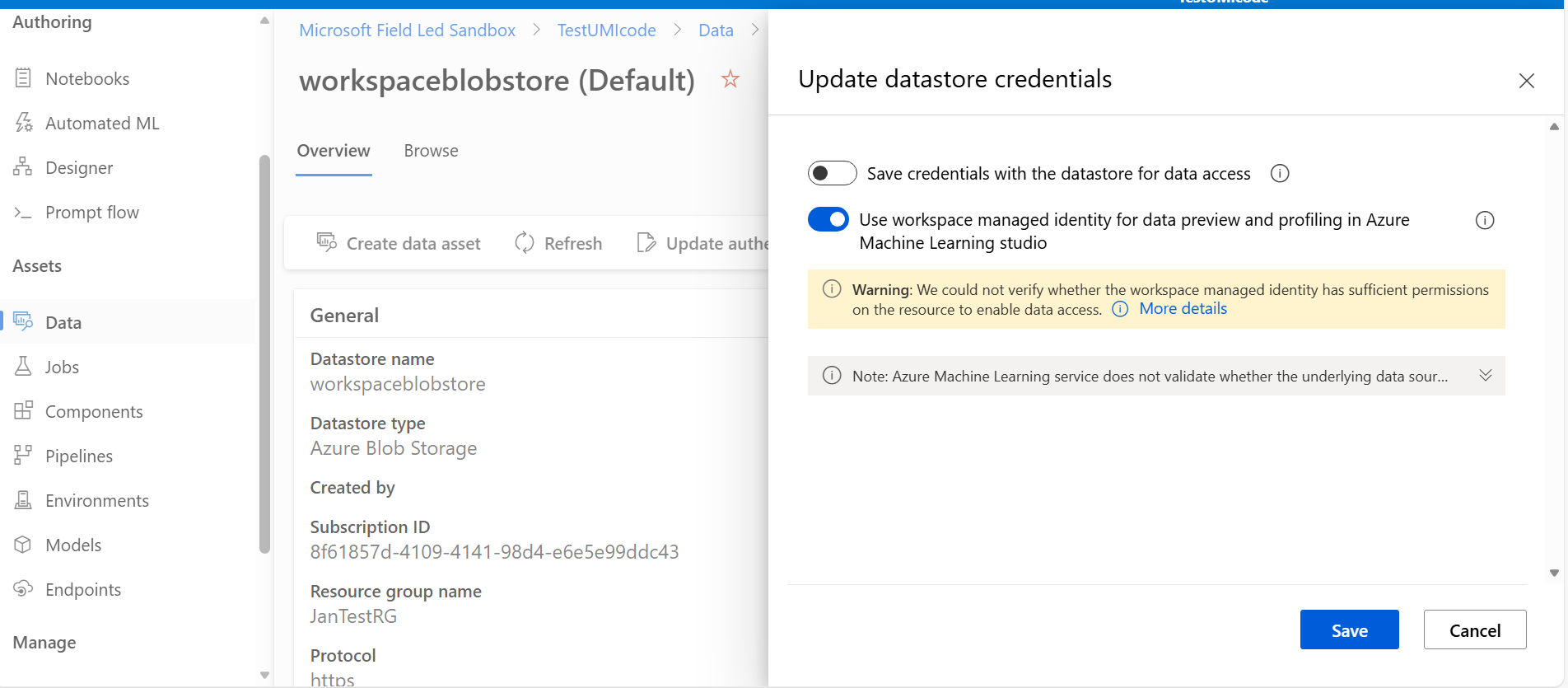
Task: Disable Use workspace managed identity toggle
Action: click(828, 219)
